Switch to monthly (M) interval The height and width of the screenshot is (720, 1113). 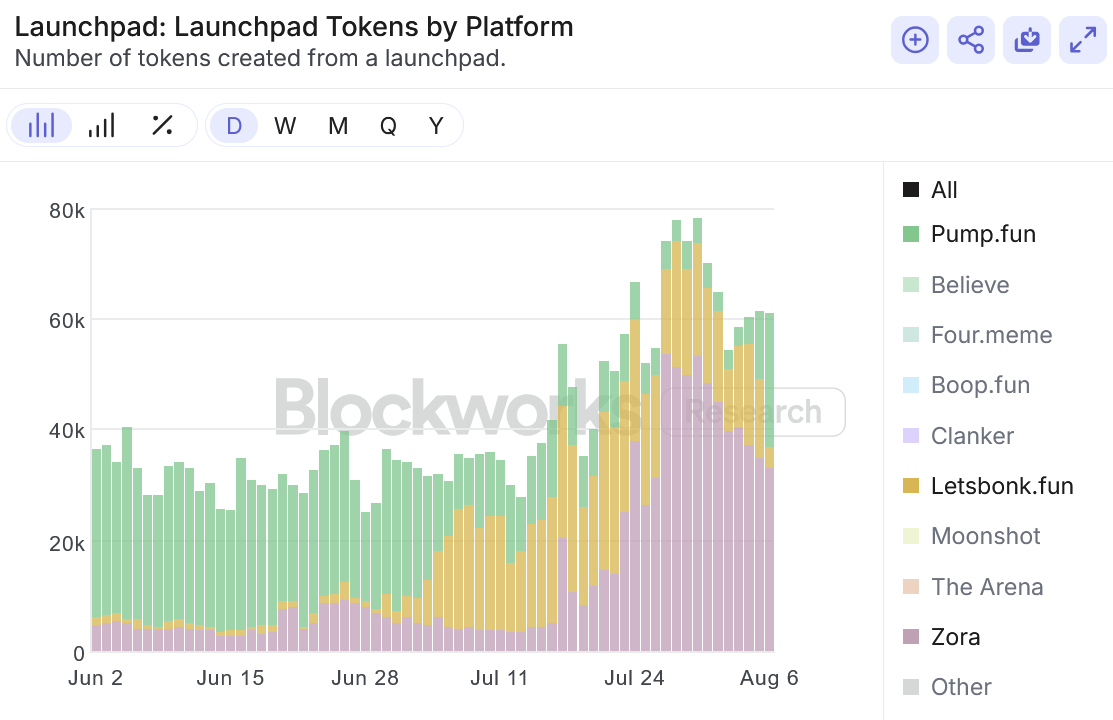coord(338,126)
